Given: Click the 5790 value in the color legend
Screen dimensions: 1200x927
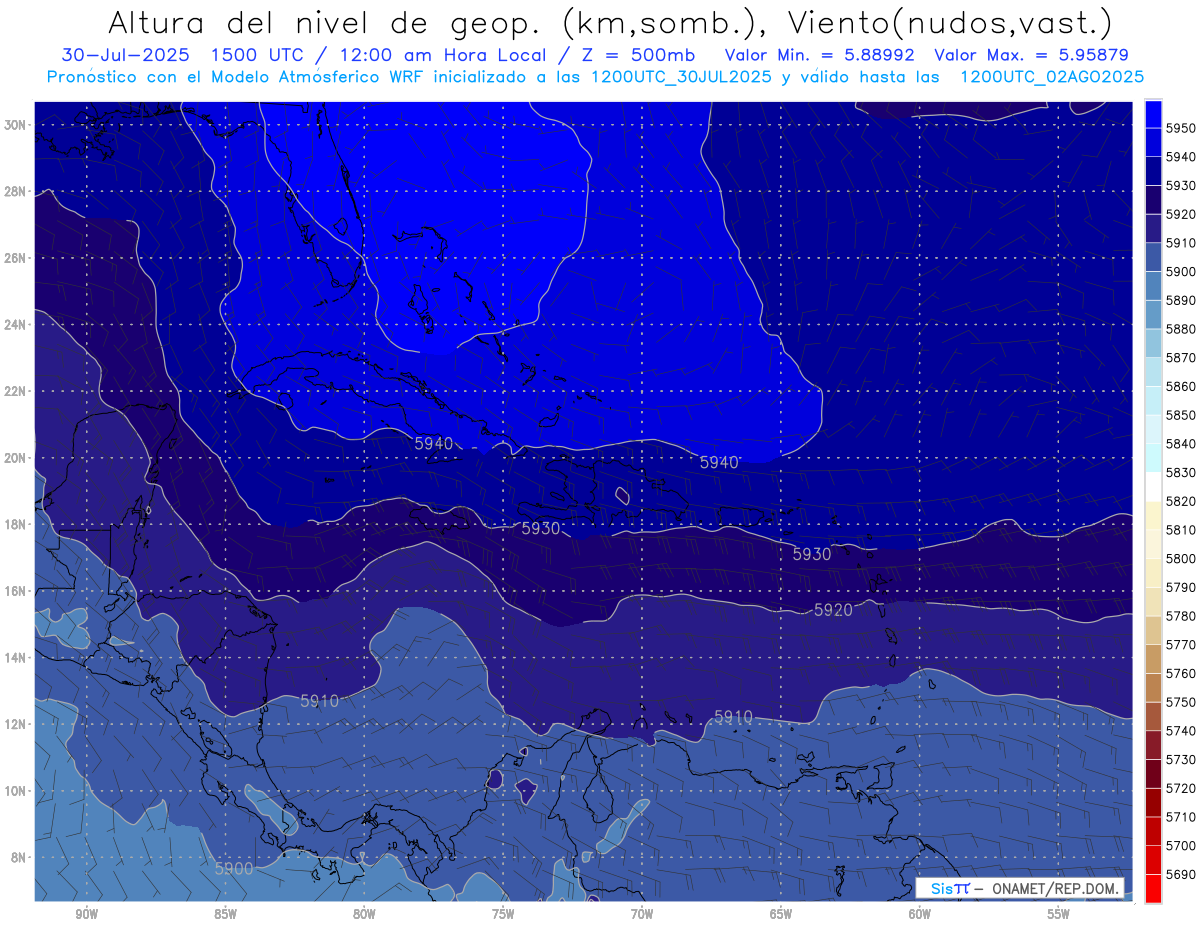Looking at the screenshot, I should pos(1181,587).
